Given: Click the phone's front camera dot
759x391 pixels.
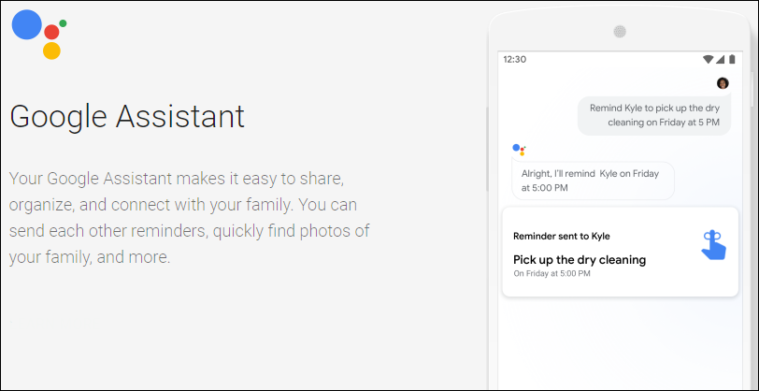Looking at the screenshot, I should (x=620, y=32).
